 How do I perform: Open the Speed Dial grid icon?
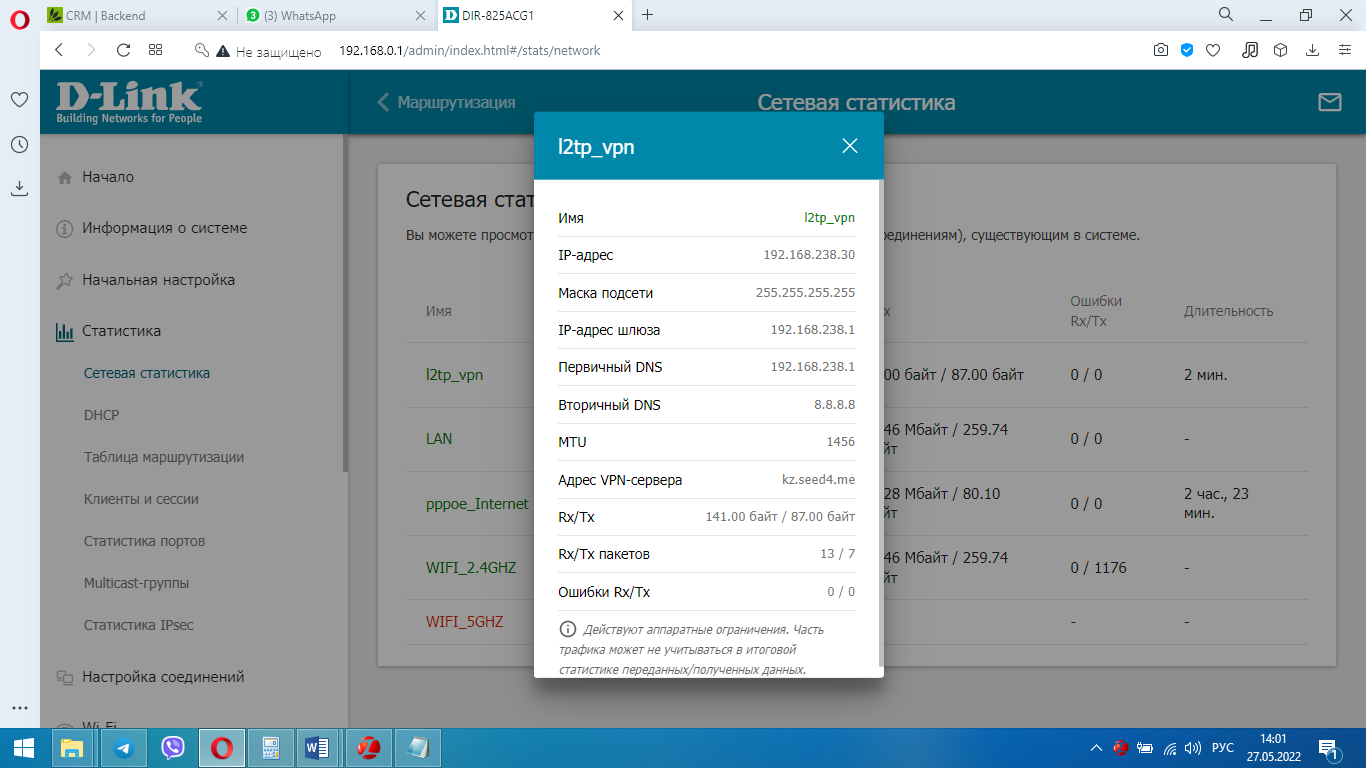click(x=155, y=50)
